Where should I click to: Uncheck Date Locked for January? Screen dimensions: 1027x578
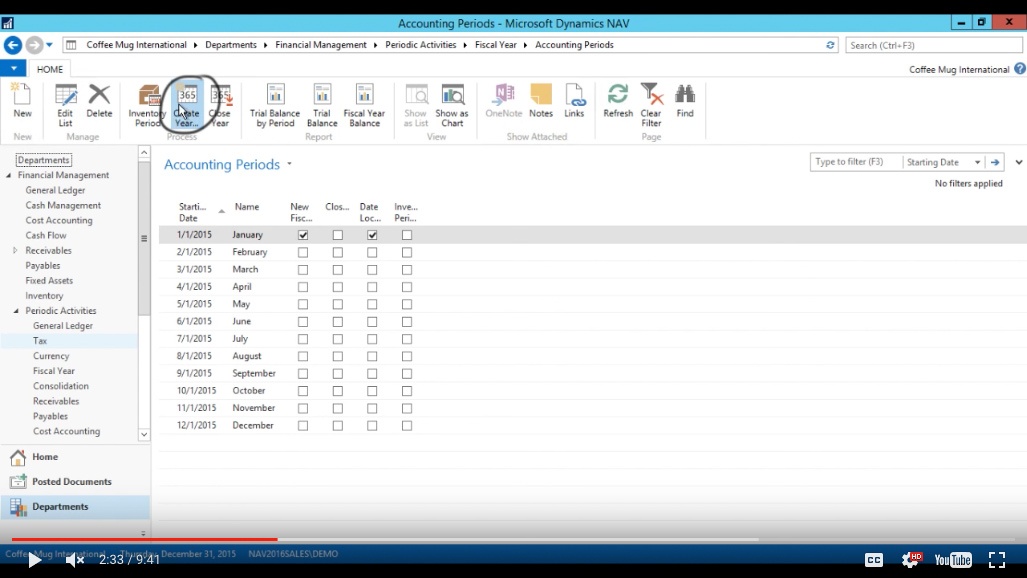click(x=372, y=235)
